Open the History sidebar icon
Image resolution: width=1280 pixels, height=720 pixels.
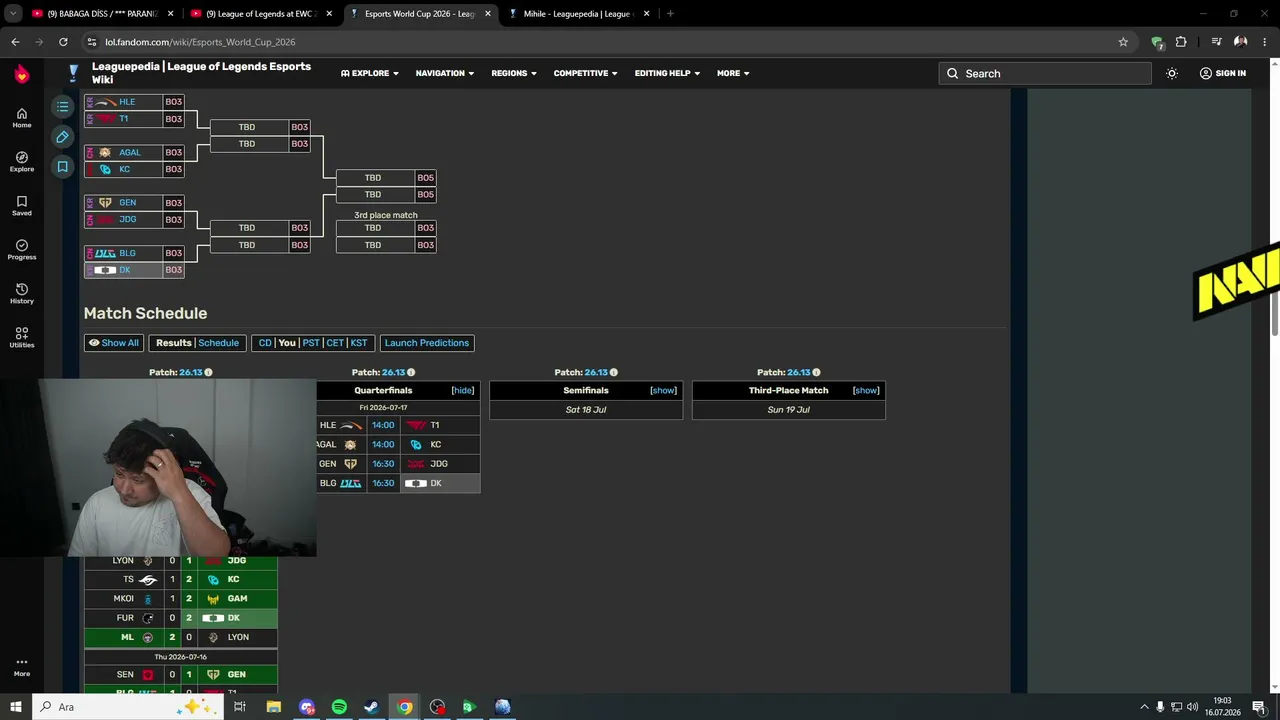pos(21,294)
